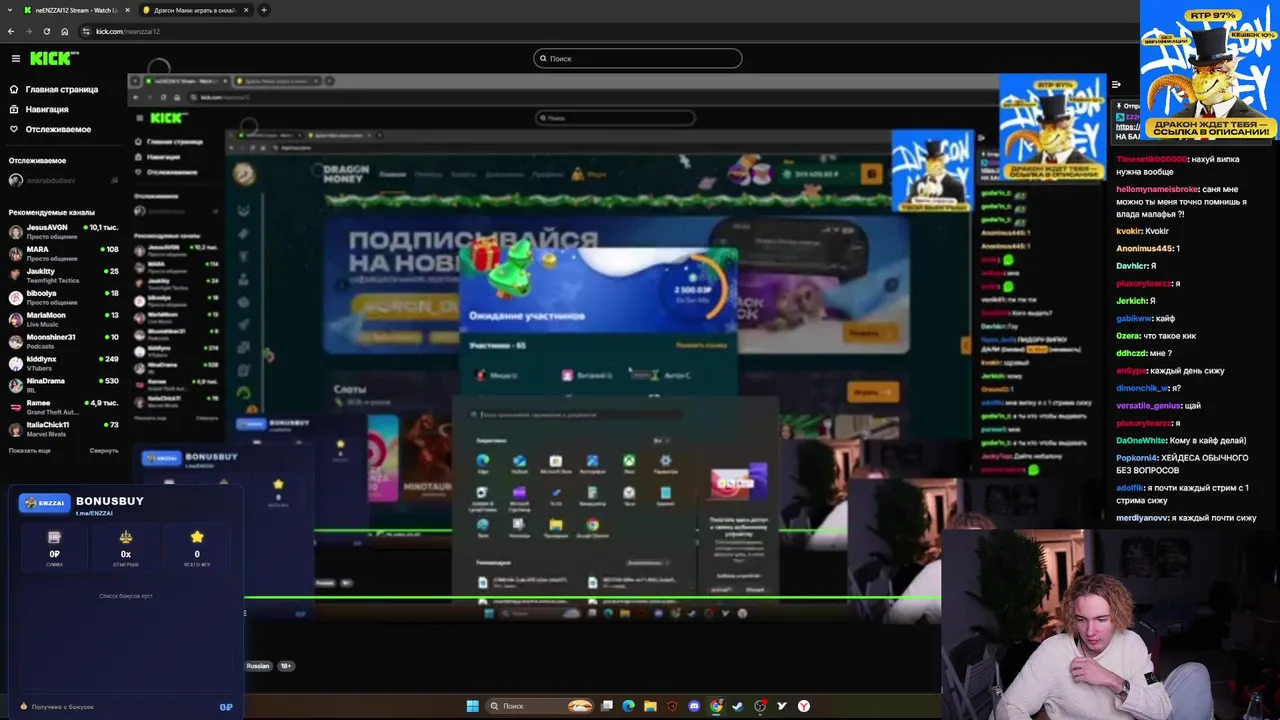Go to Главная страница

coord(61,89)
